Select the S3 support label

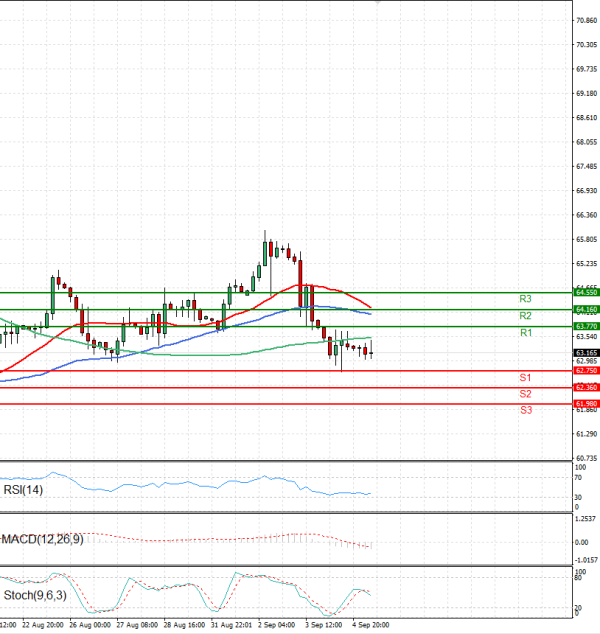524,410
